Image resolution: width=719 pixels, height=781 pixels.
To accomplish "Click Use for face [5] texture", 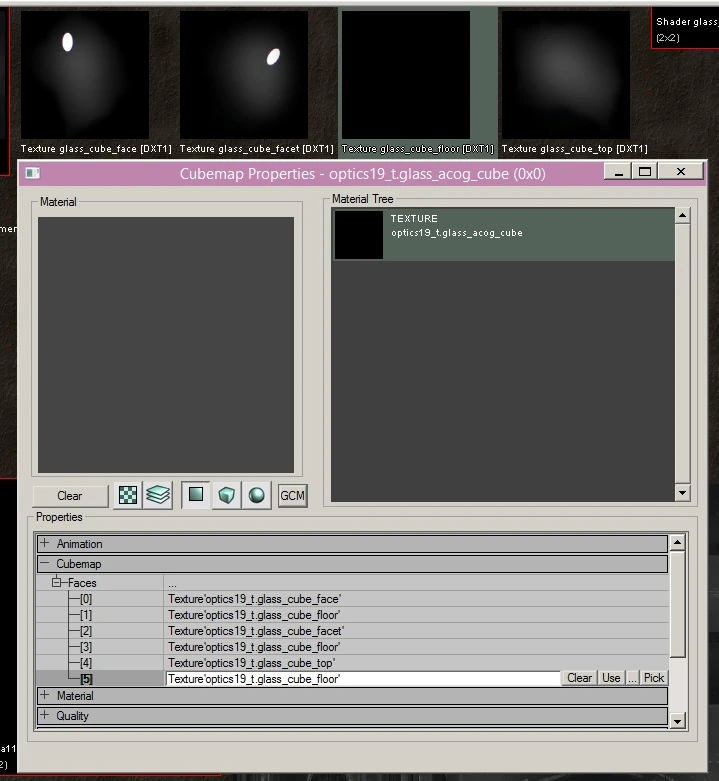I will 611,678.
